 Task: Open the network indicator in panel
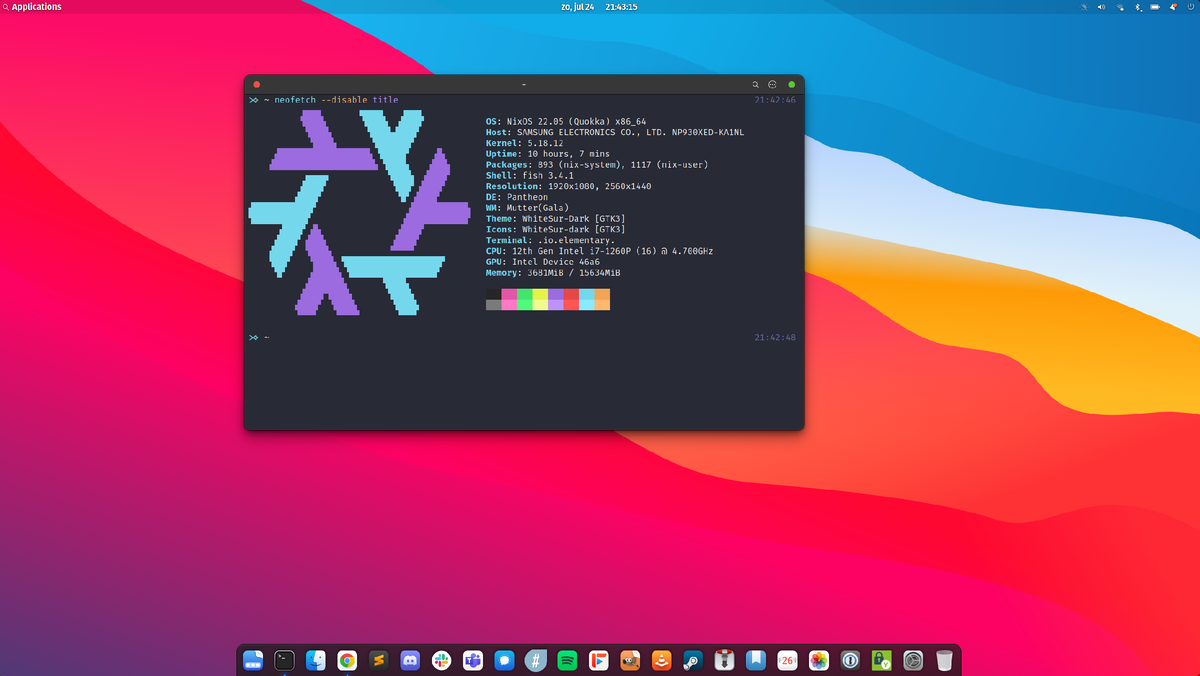[1120, 7]
